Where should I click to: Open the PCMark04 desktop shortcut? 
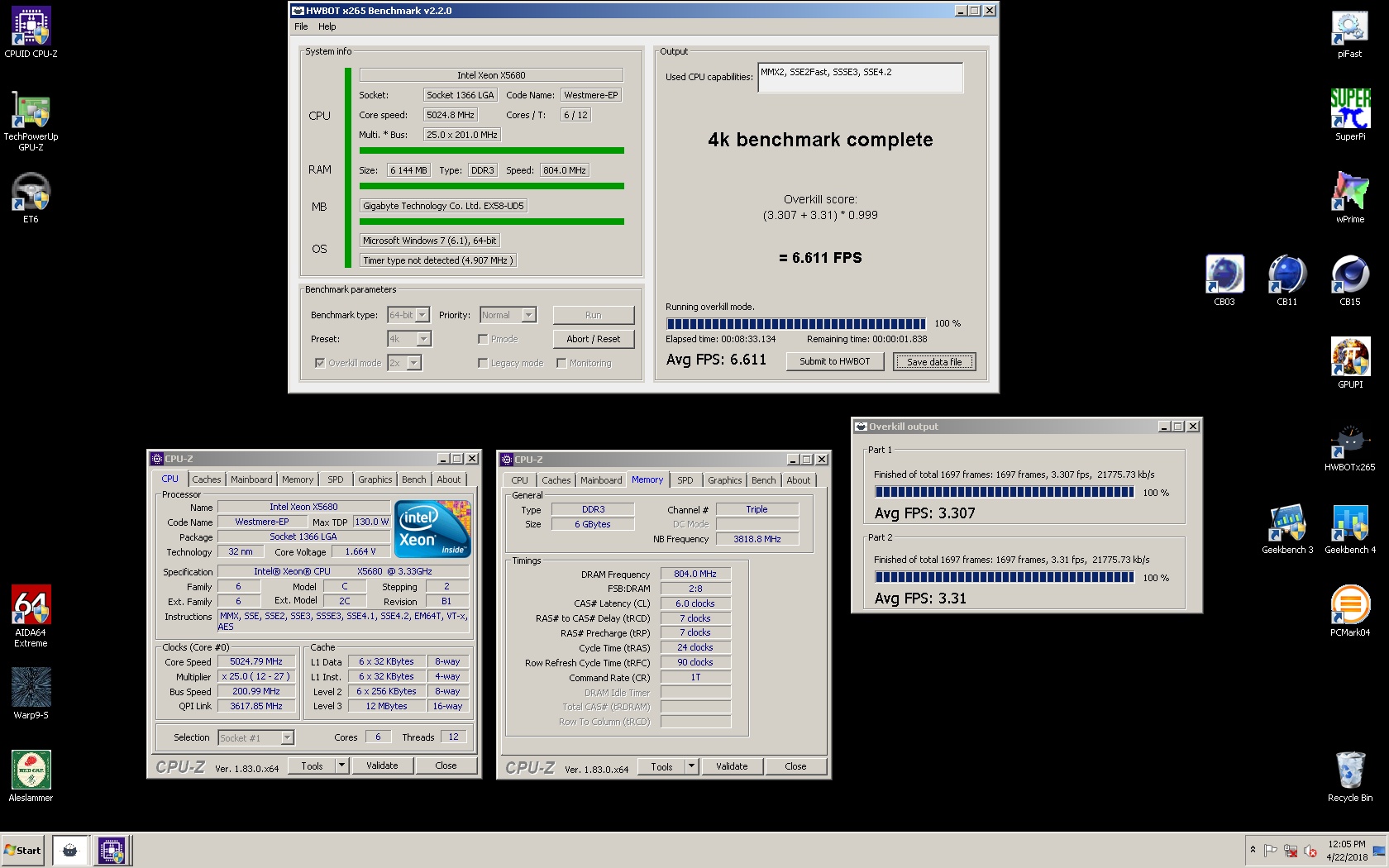click(1349, 612)
